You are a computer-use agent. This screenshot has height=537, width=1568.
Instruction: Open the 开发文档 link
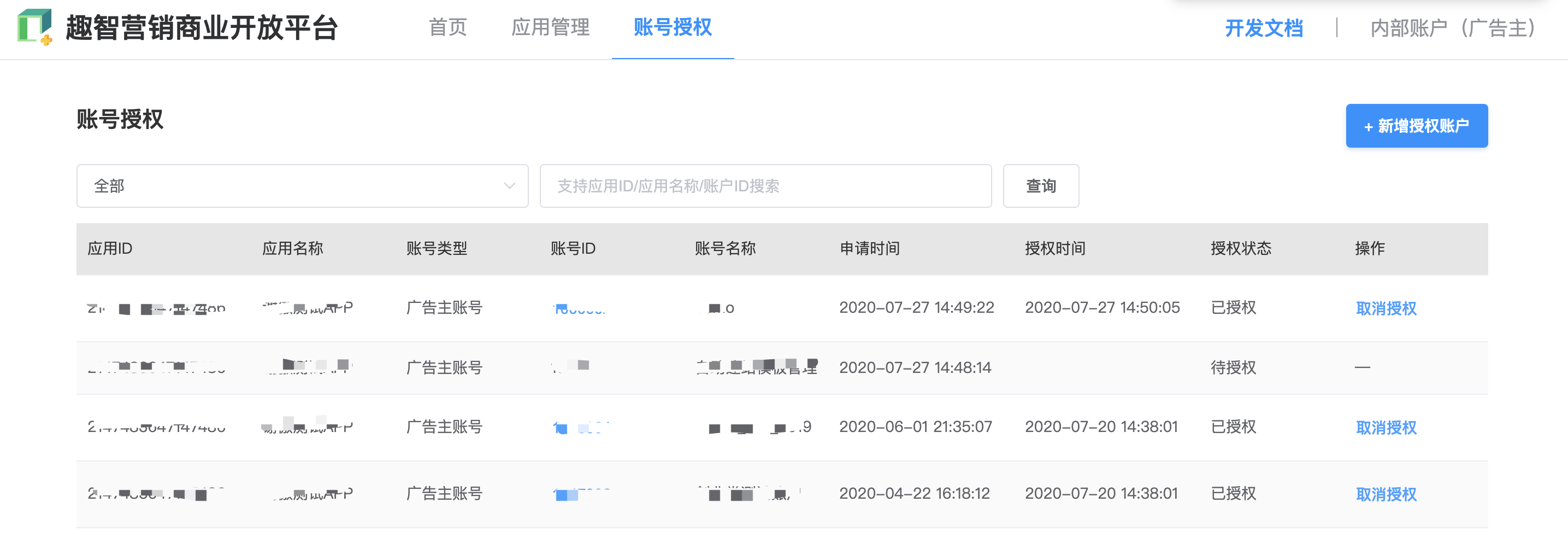pos(1264,28)
